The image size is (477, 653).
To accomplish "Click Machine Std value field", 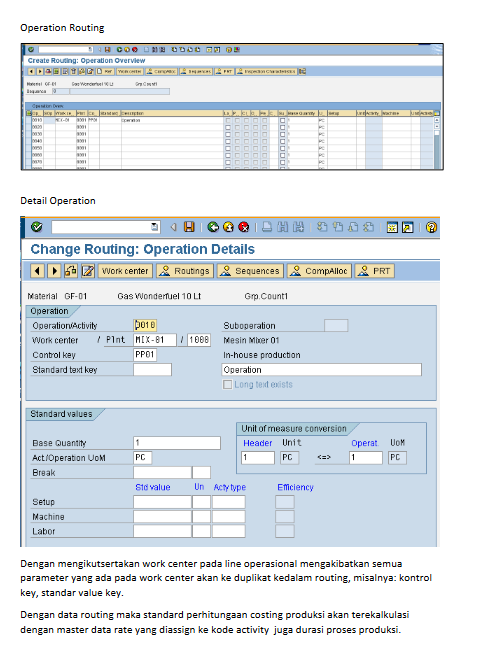I will point(162,517).
